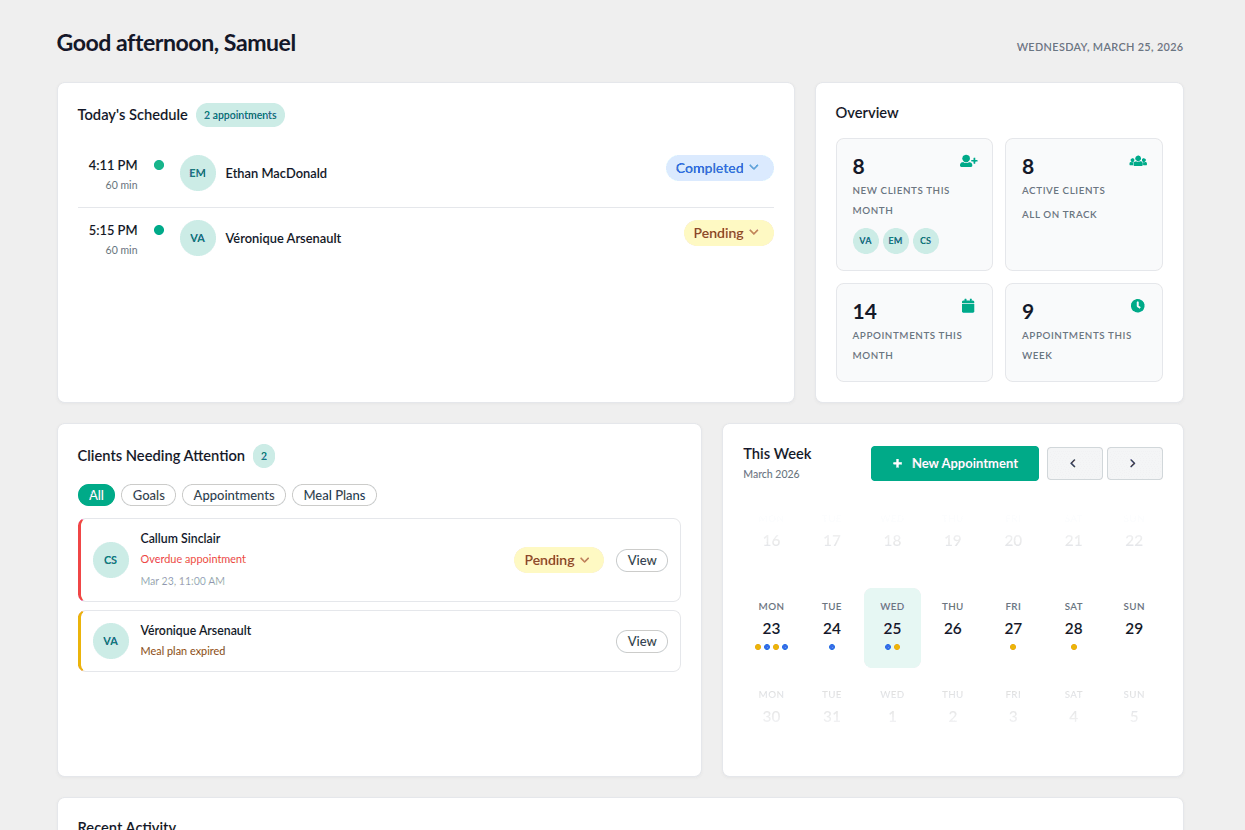Enable the Appointments filter
Viewport: 1245px width, 830px height.
[x=233, y=495]
